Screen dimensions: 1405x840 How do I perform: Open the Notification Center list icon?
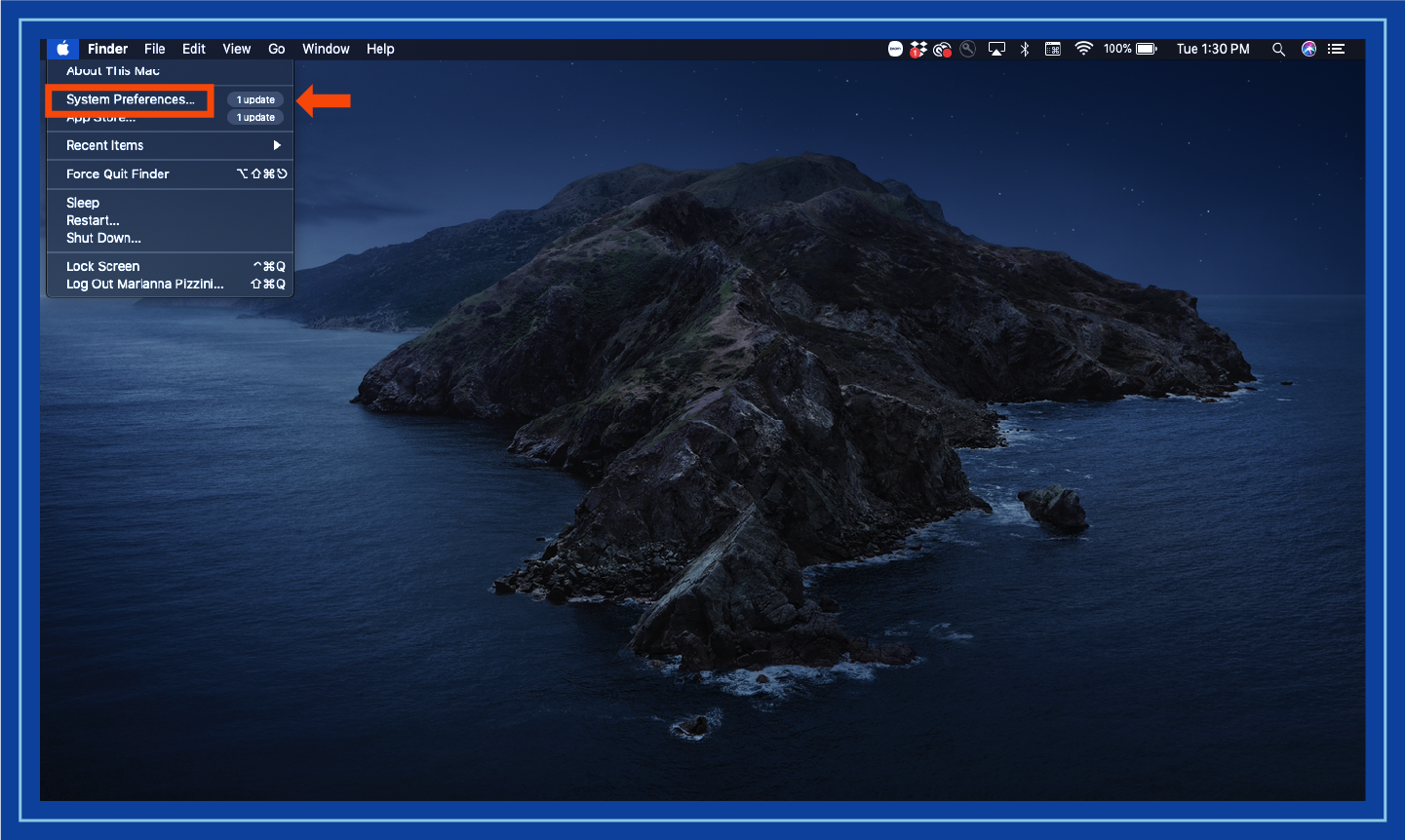(1337, 49)
